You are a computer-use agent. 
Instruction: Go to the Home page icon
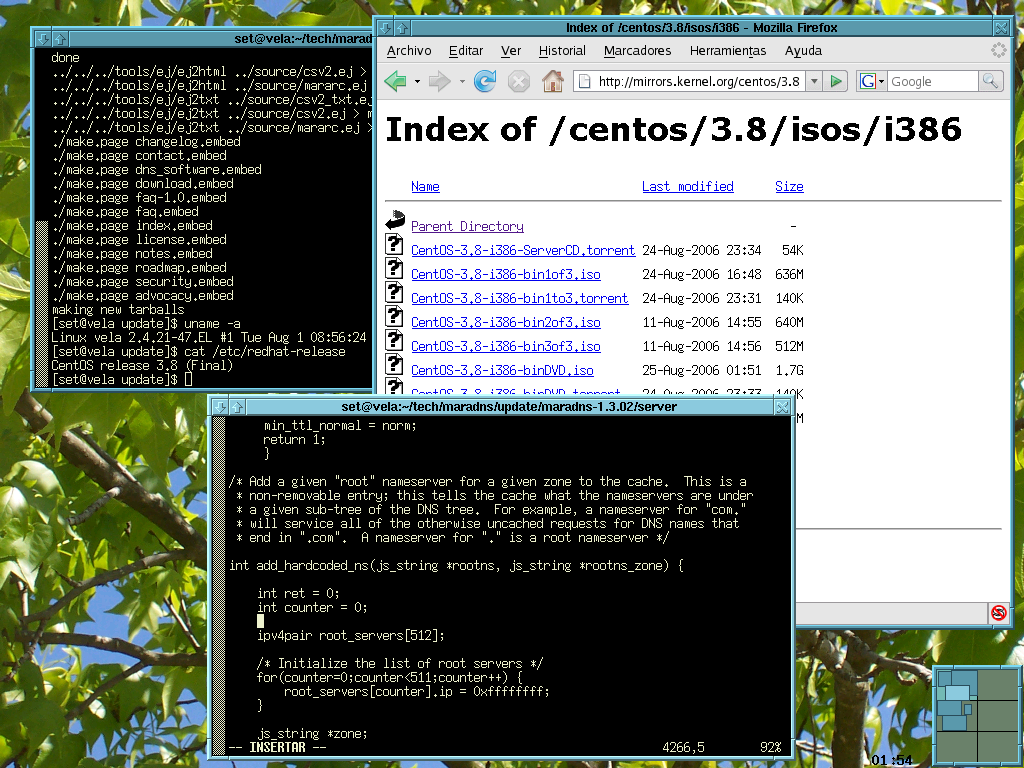tap(552, 81)
